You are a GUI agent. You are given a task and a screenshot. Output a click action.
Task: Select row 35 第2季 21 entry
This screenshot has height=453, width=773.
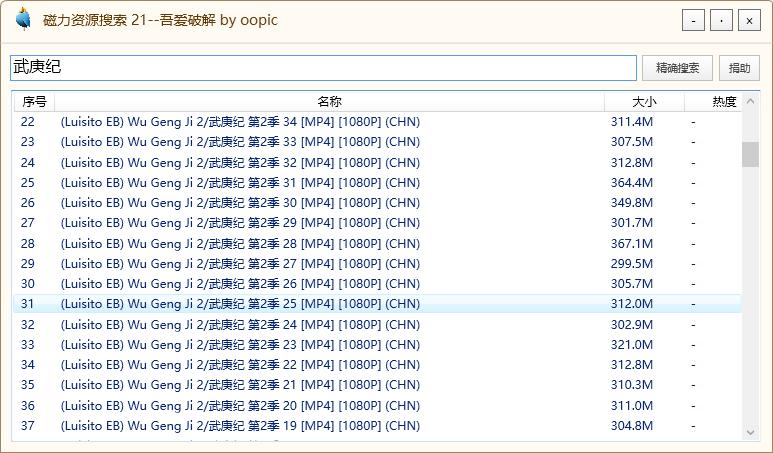(x=377, y=384)
